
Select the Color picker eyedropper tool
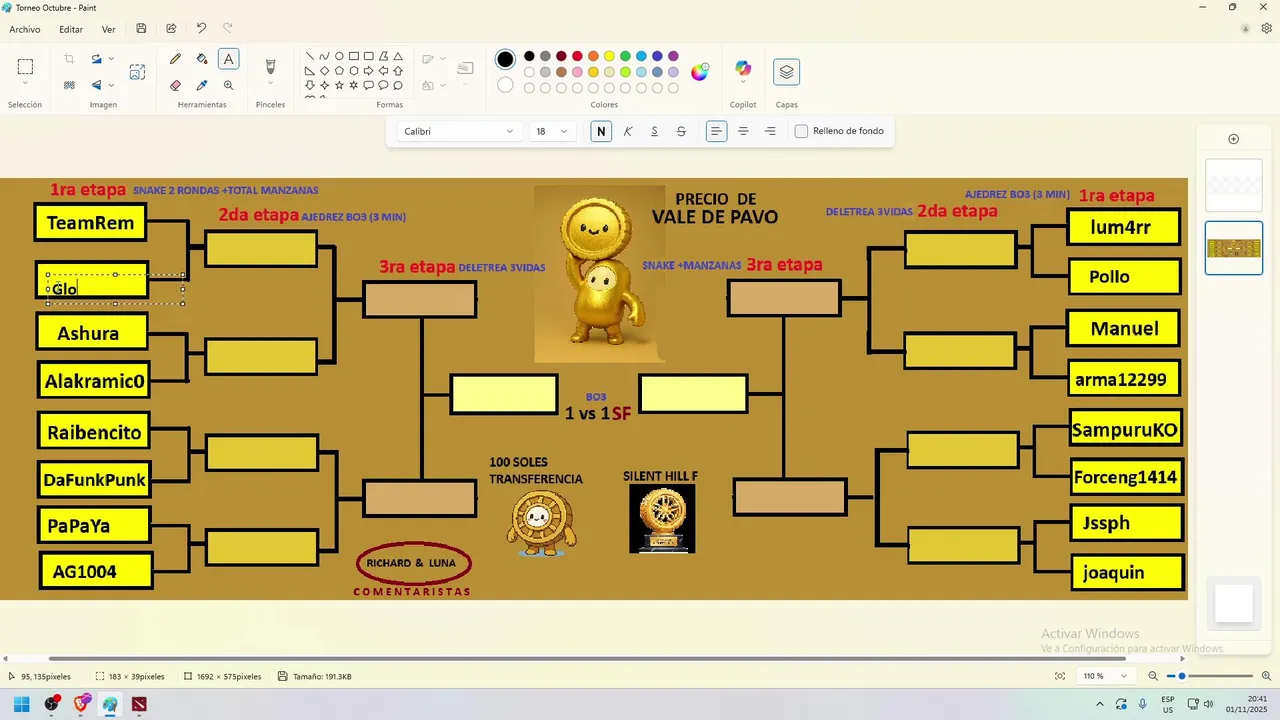pyautogui.click(x=202, y=85)
